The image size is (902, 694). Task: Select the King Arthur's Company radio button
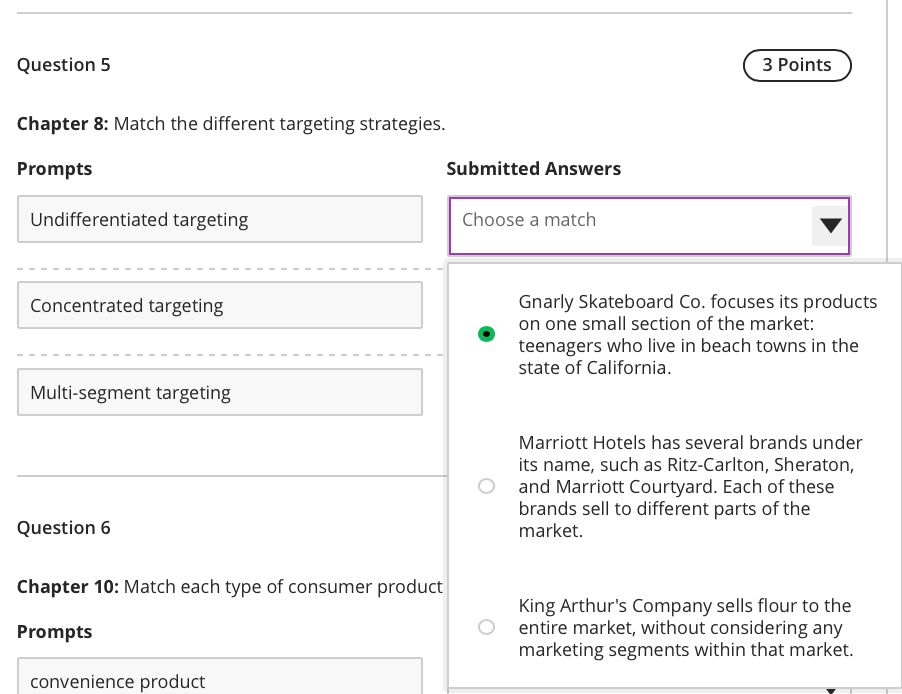486,628
